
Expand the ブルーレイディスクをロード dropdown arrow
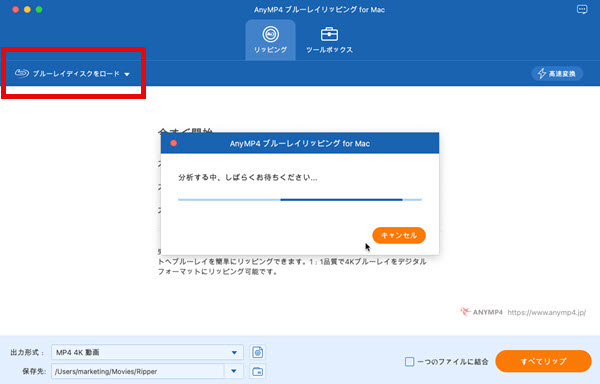[127, 74]
